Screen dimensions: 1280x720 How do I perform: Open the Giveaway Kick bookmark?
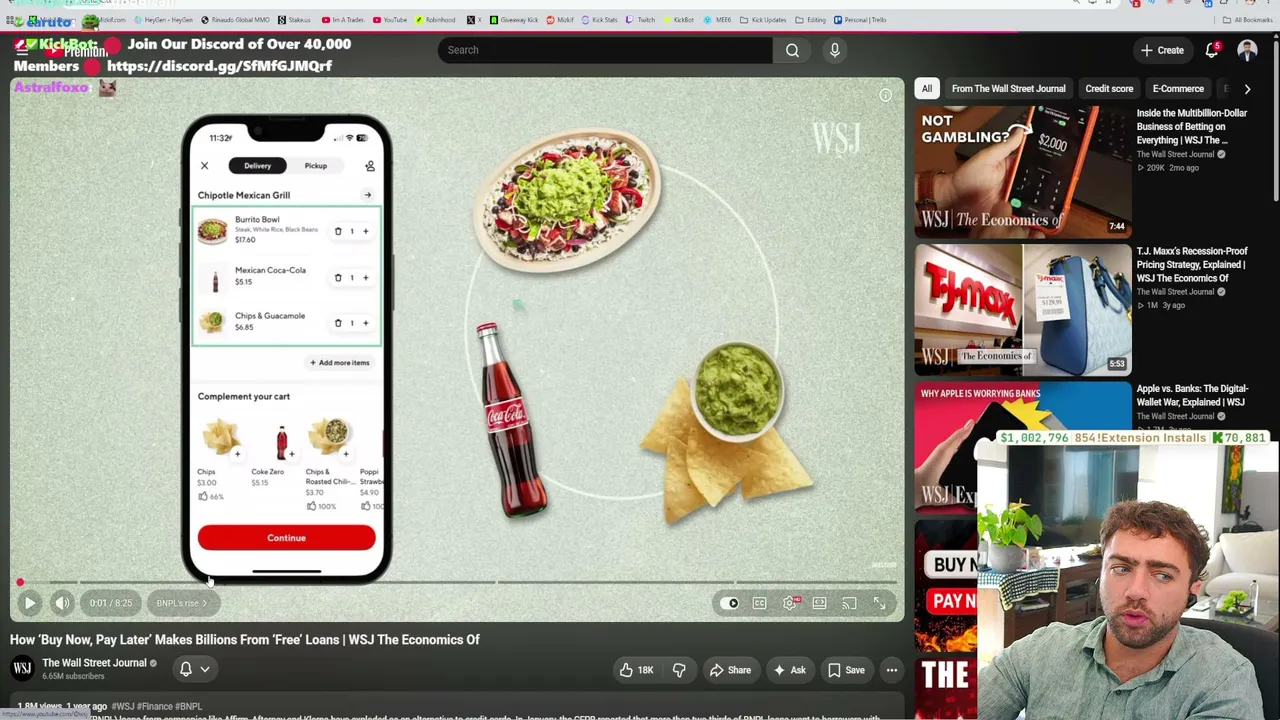pos(514,20)
